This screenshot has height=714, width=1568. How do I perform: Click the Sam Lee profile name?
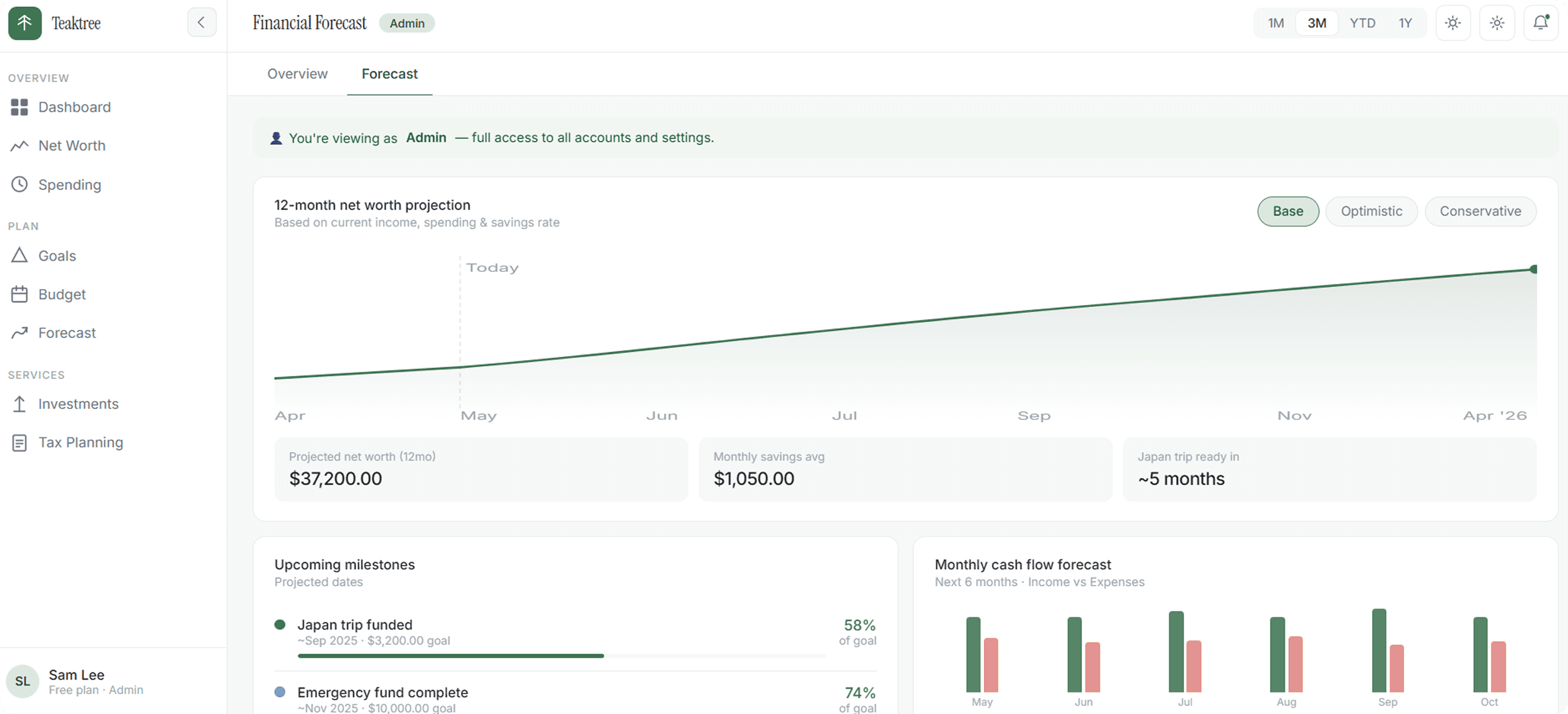coord(76,675)
